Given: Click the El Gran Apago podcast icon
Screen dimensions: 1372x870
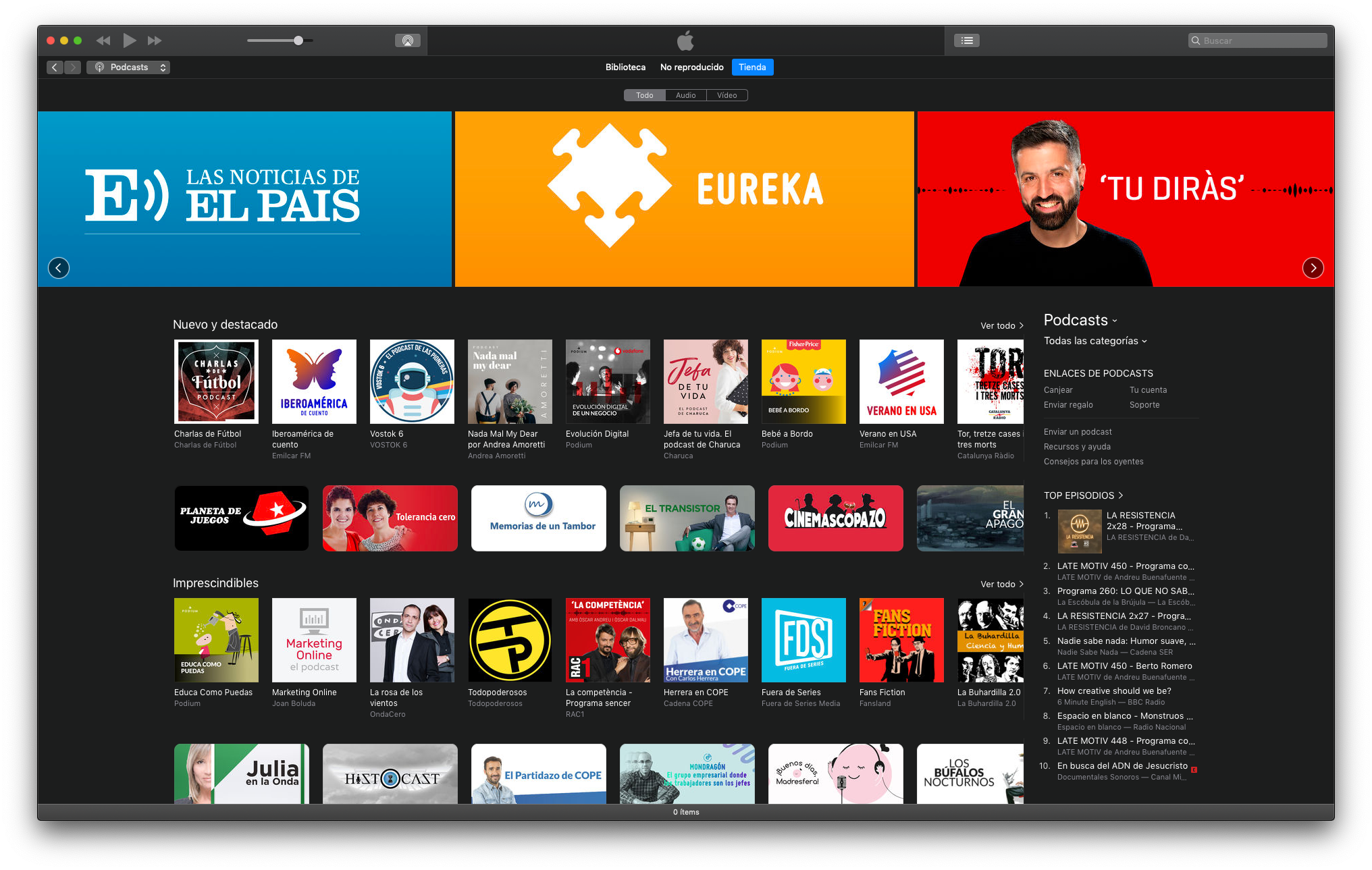Looking at the screenshot, I should click(x=970, y=517).
